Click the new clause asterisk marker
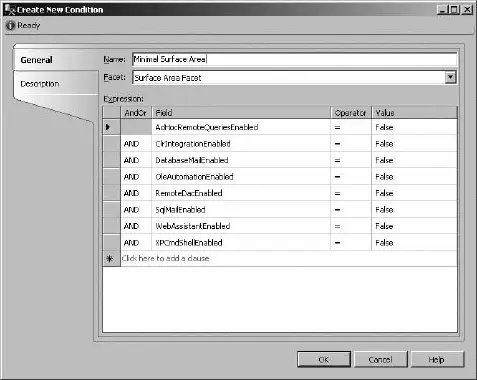 [110, 259]
